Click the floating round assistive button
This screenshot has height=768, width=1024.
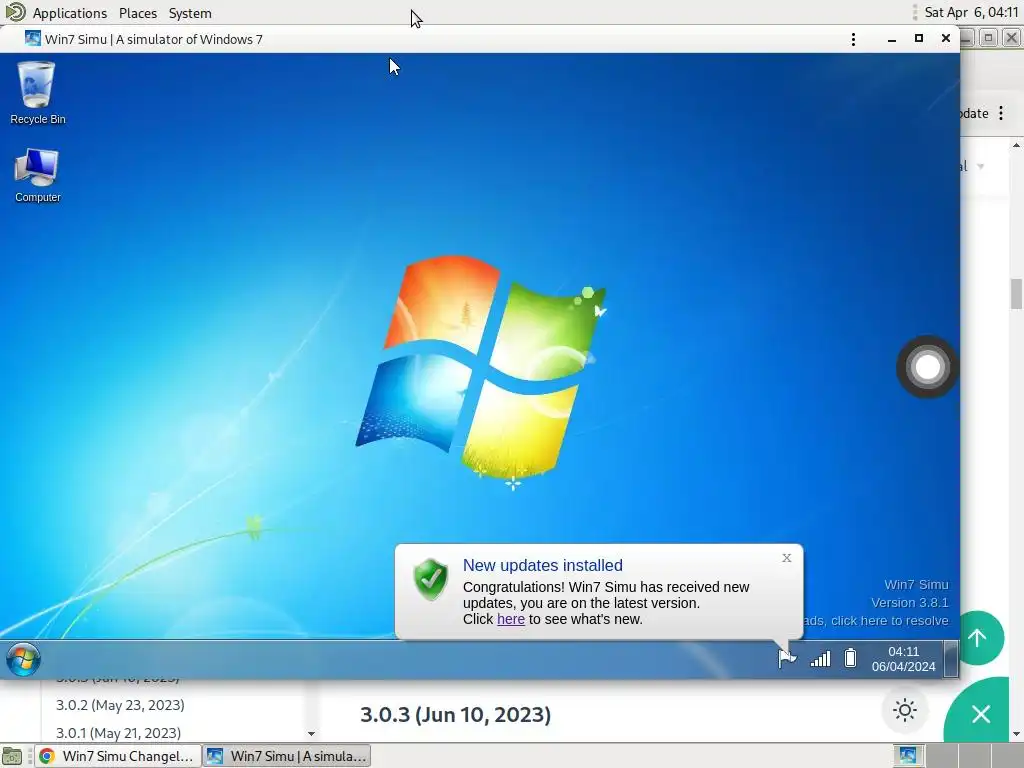[x=927, y=367]
